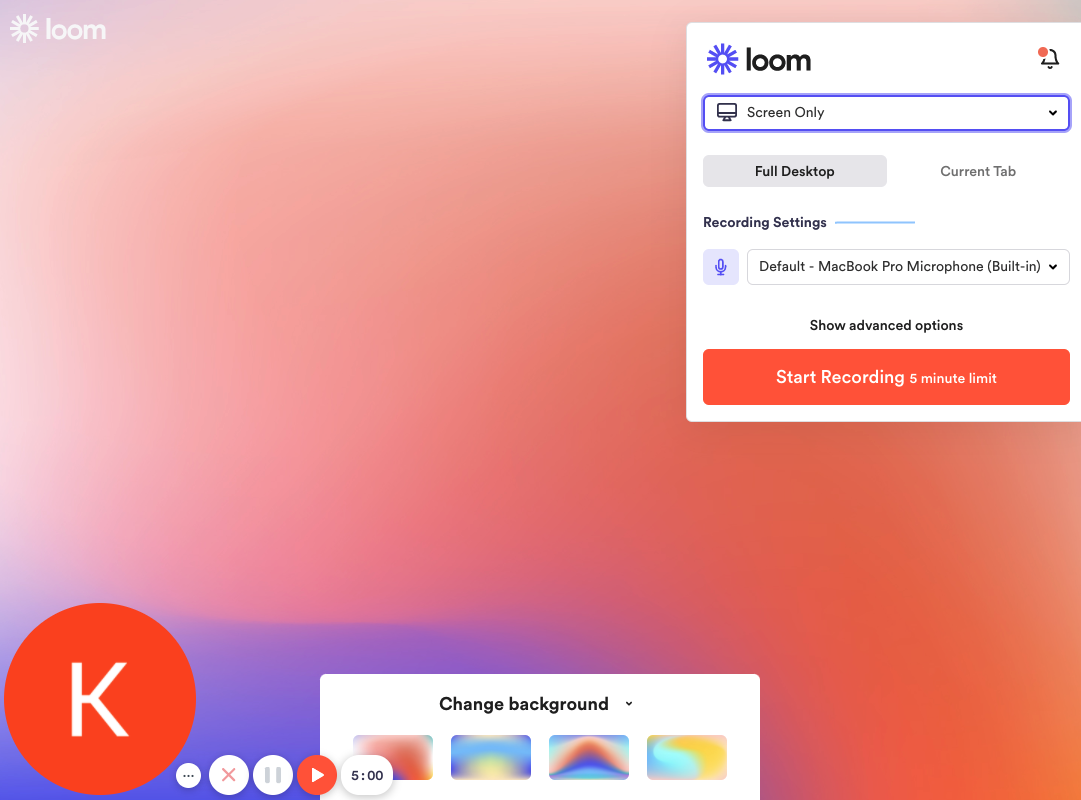Click the pause recording control
Screen dimensions: 1081x800
point(273,775)
